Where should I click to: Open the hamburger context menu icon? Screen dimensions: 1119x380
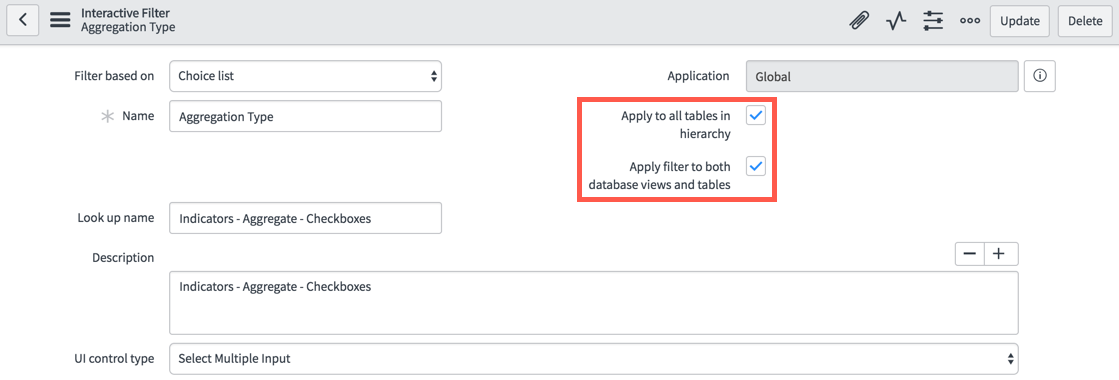pyautogui.click(x=60, y=20)
